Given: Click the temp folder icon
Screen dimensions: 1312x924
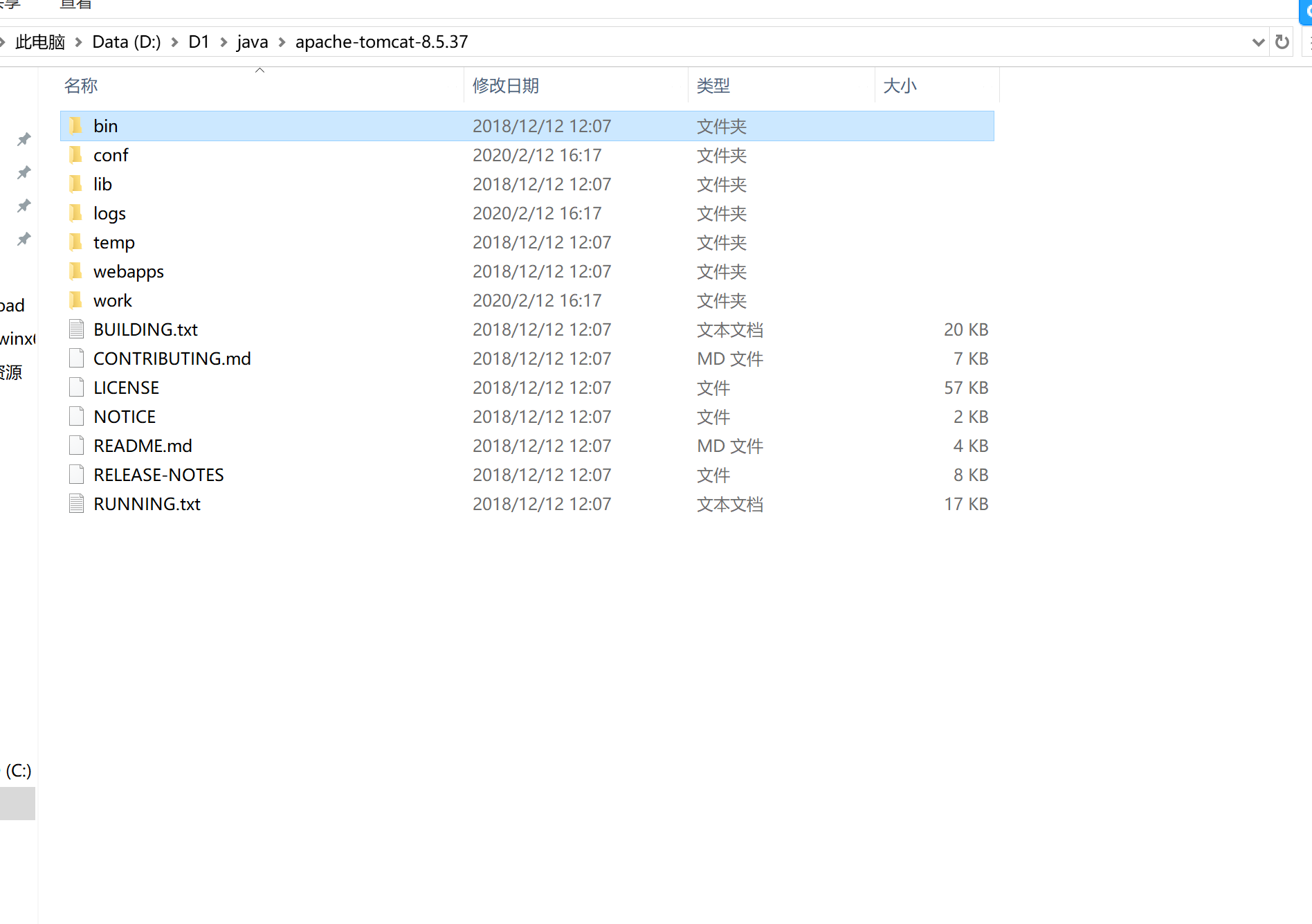Looking at the screenshot, I should (x=76, y=242).
